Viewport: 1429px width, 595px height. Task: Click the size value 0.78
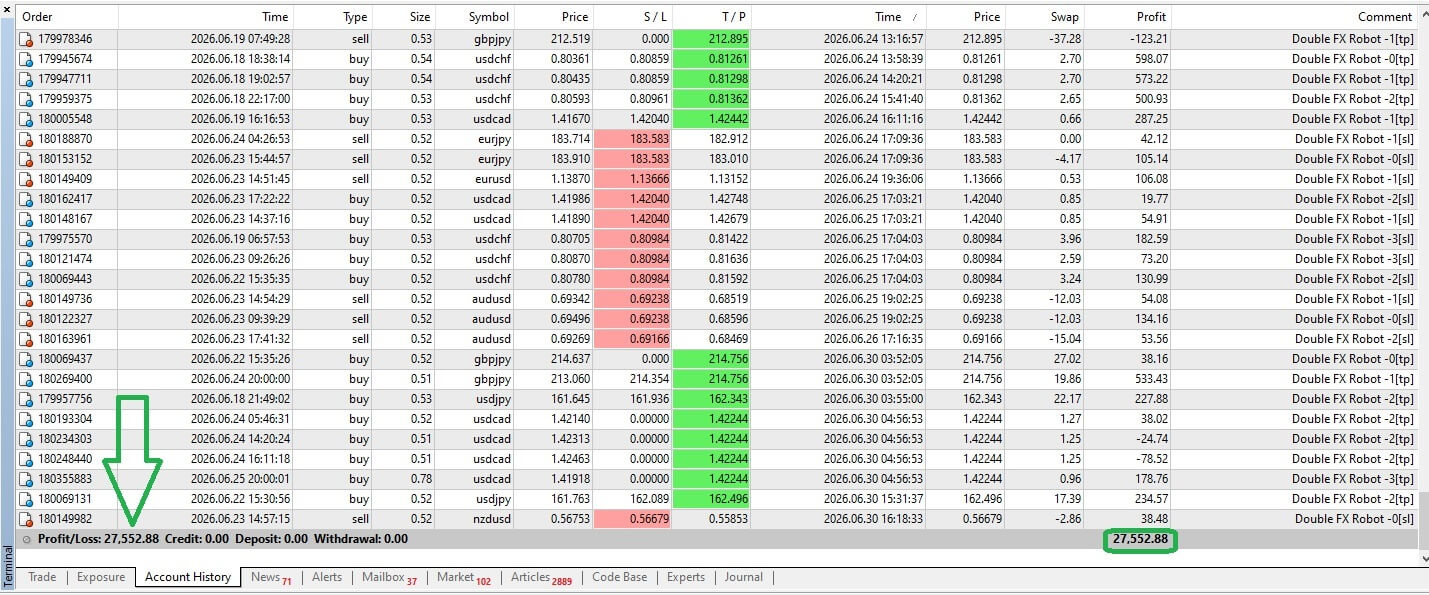(420, 479)
